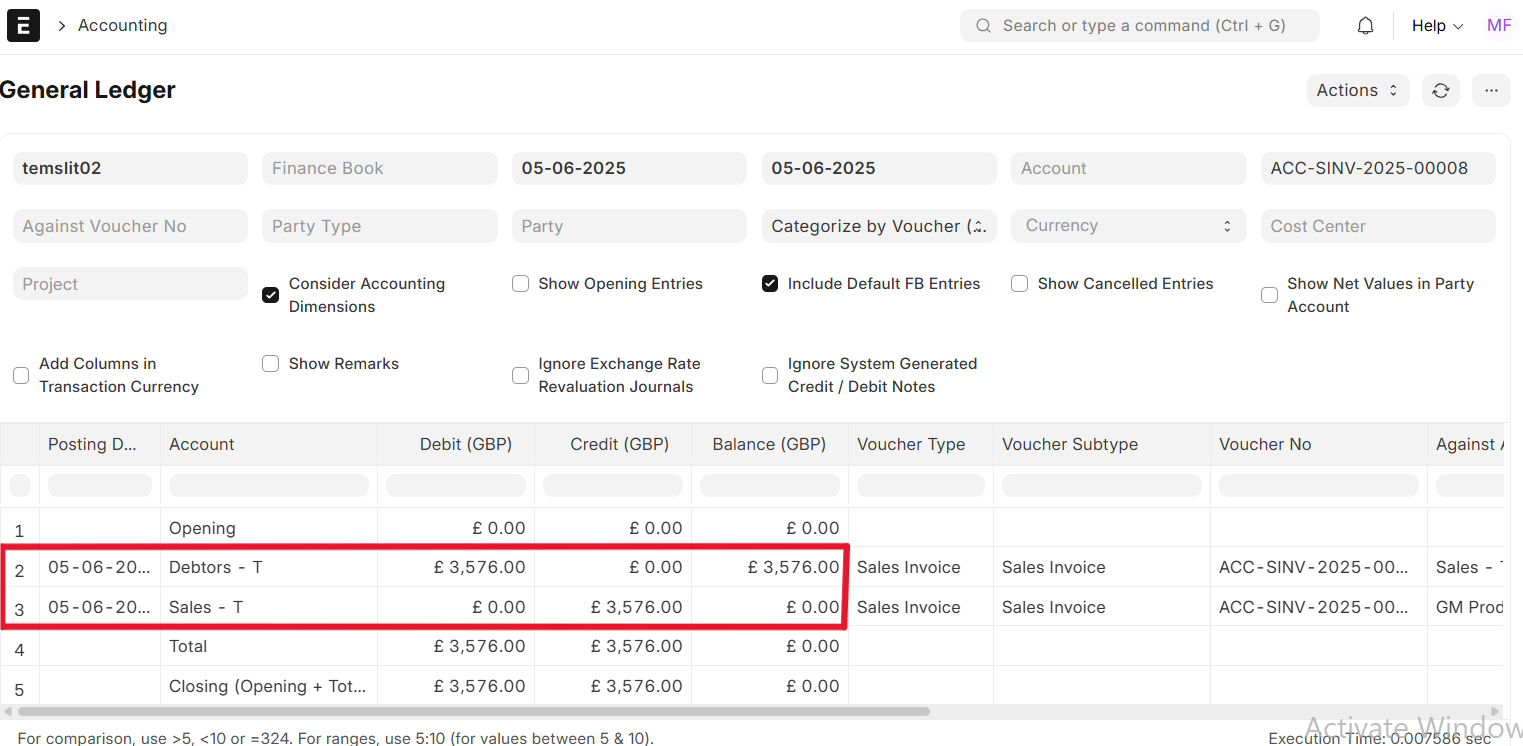Click the Account column filter box
1523x746 pixels.
coord(268,486)
